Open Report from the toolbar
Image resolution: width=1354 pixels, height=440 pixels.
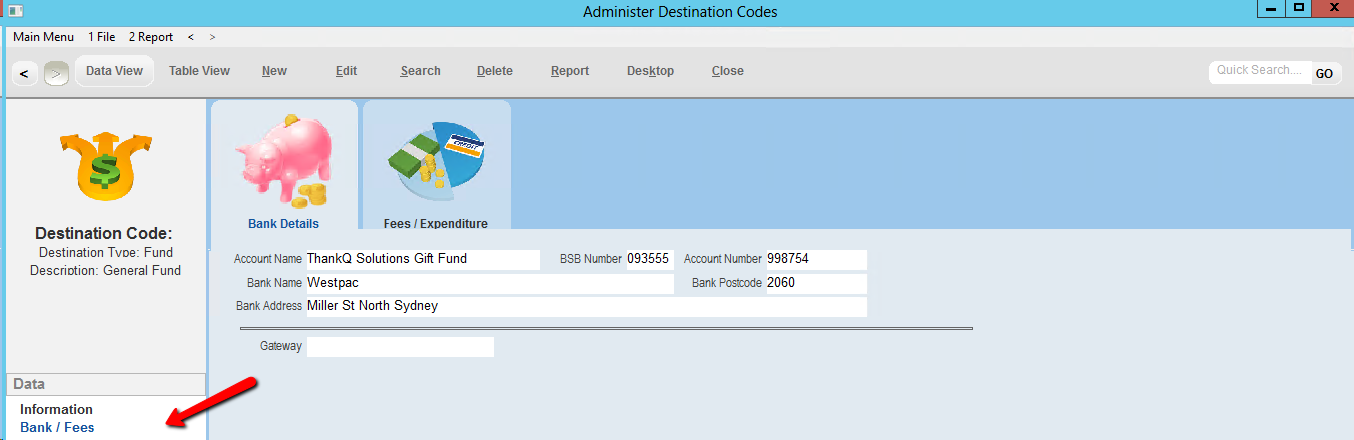click(x=570, y=71)
